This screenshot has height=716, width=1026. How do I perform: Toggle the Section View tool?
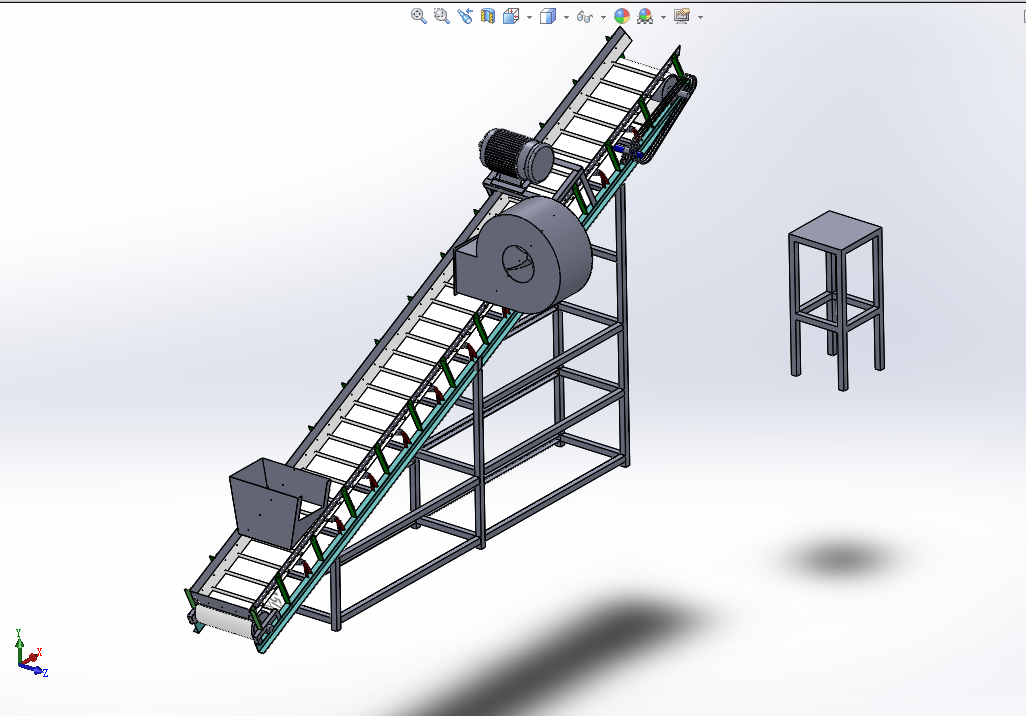[487, 16]
